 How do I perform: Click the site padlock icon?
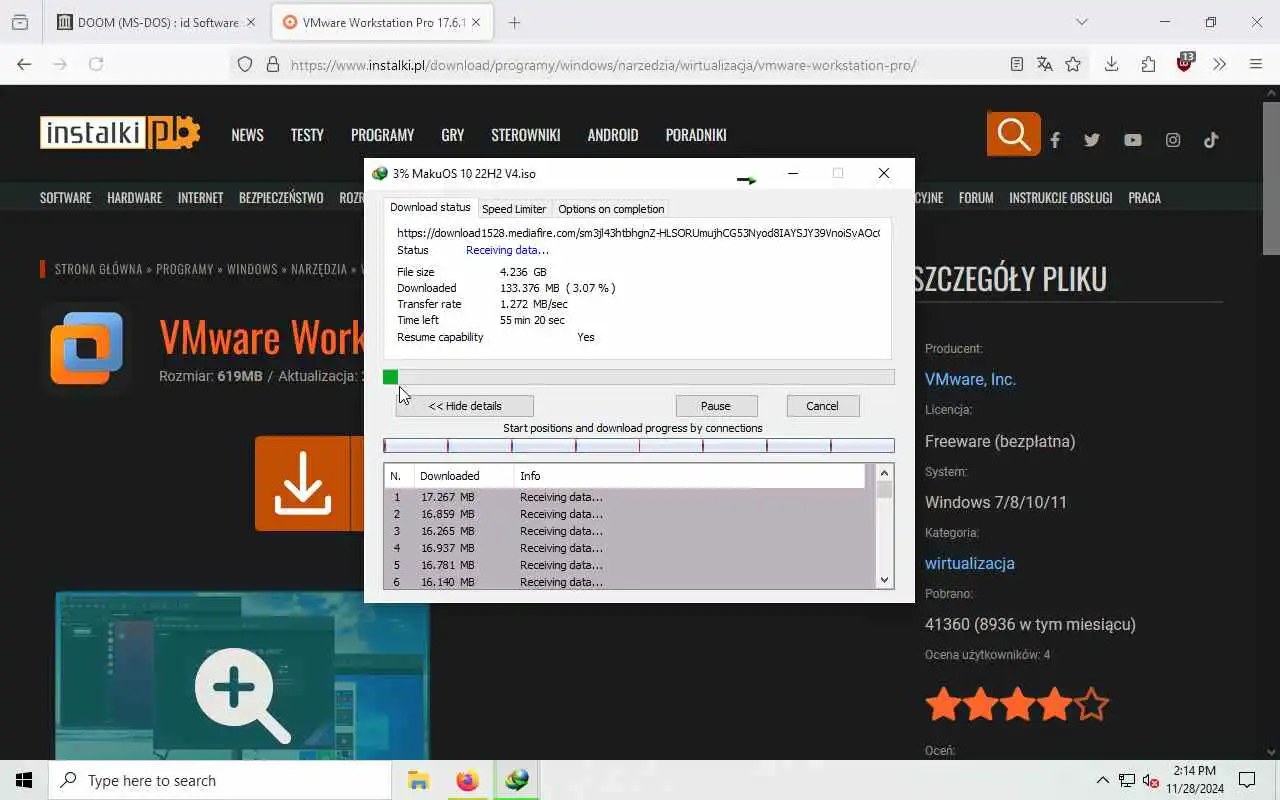click(x=272, y=64)
